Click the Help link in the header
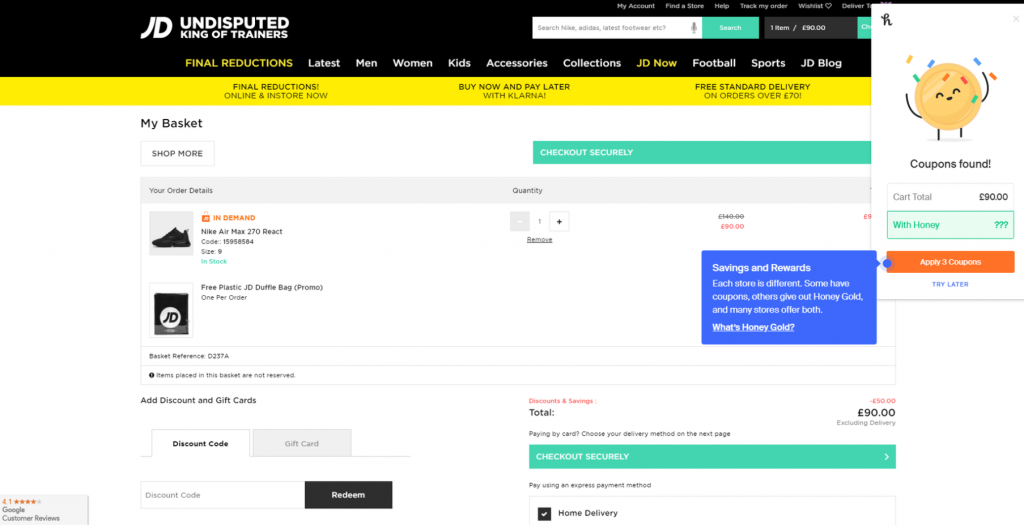This screenshot has width=1024, height=525. pos(722,6)
